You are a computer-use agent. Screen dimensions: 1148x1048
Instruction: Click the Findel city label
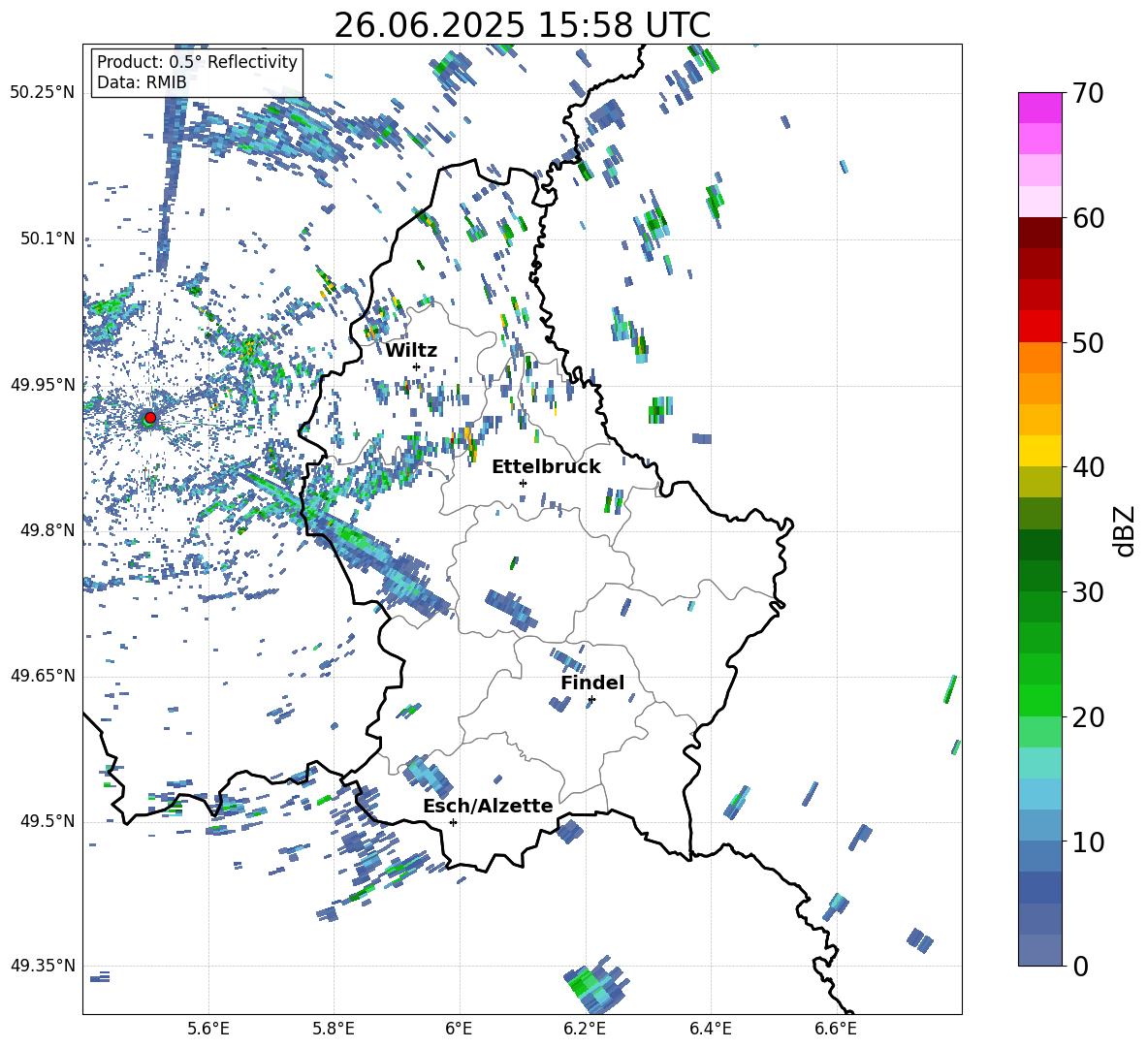[592, 683]
